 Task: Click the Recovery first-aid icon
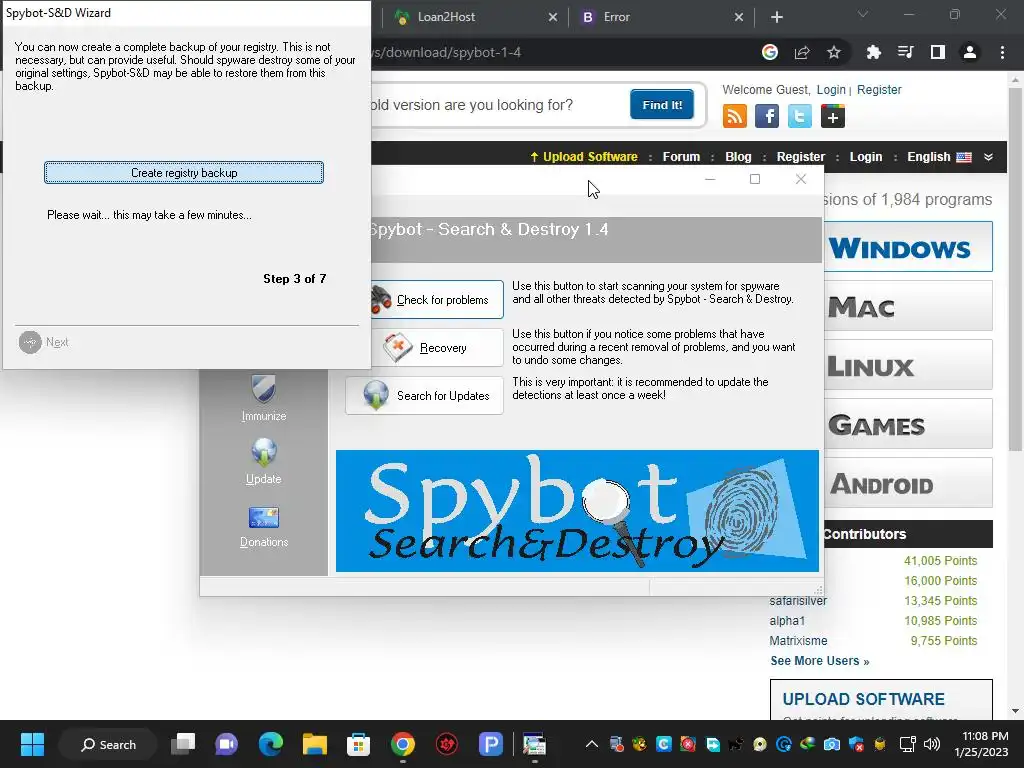coord(398,347)
